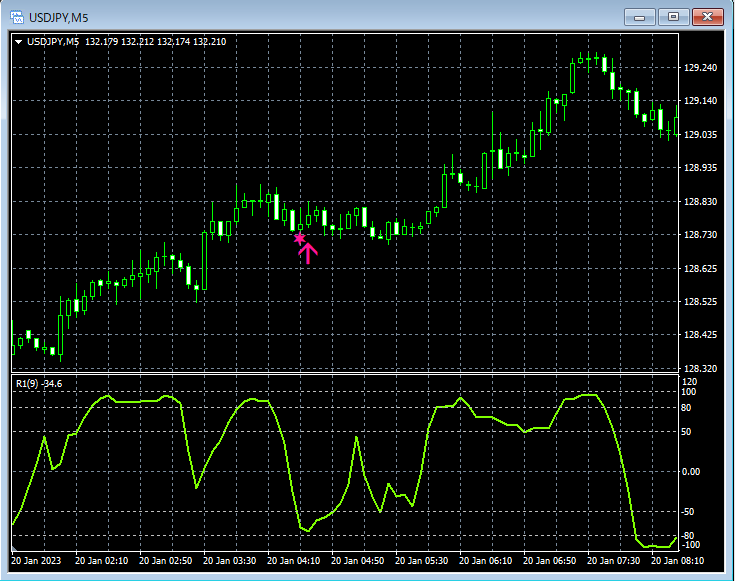Screen dimensions: 736x581
Task: Click price level 129.035 on the scale
Action: 700,135
